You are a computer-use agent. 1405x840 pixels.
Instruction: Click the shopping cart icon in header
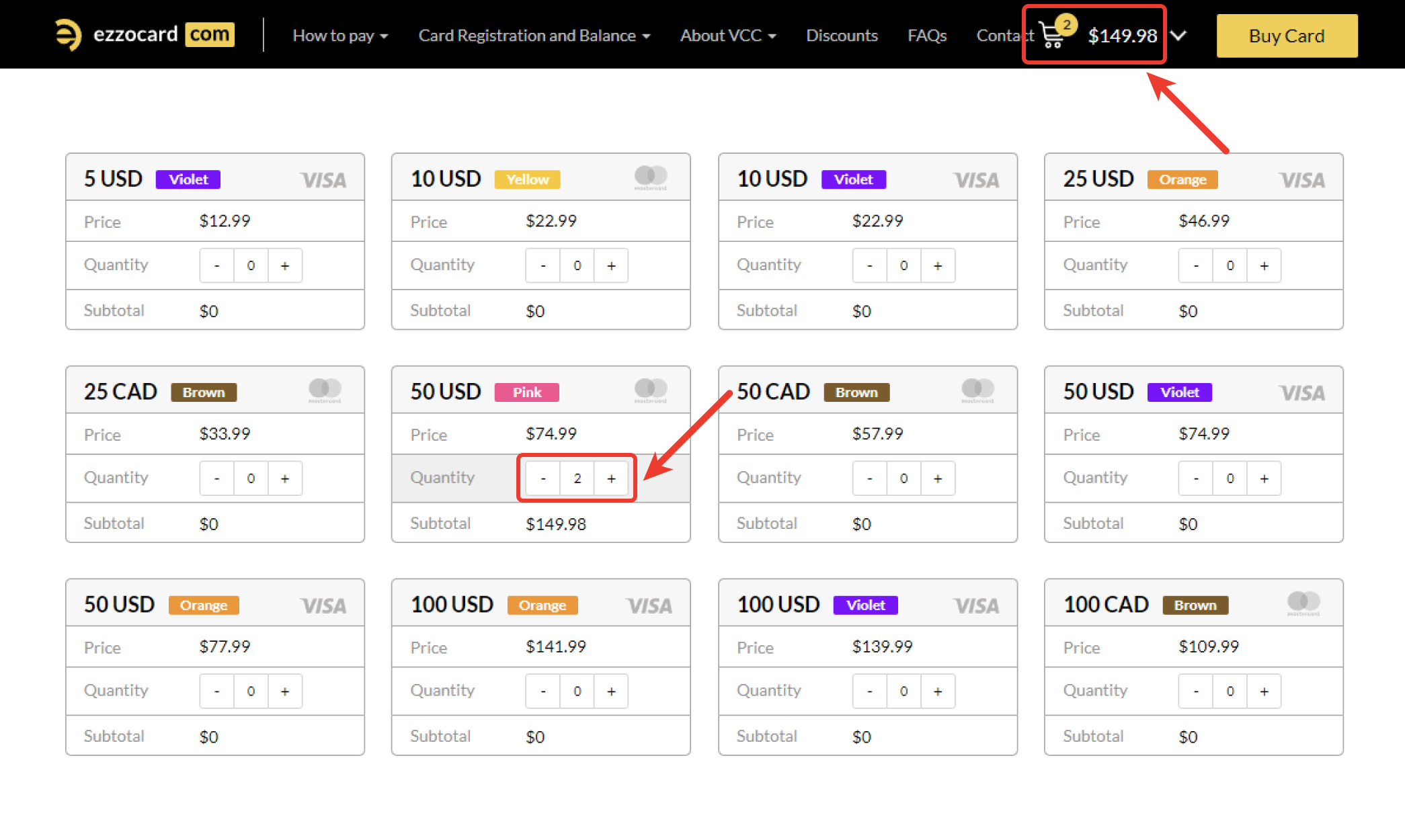(1052, 35)
